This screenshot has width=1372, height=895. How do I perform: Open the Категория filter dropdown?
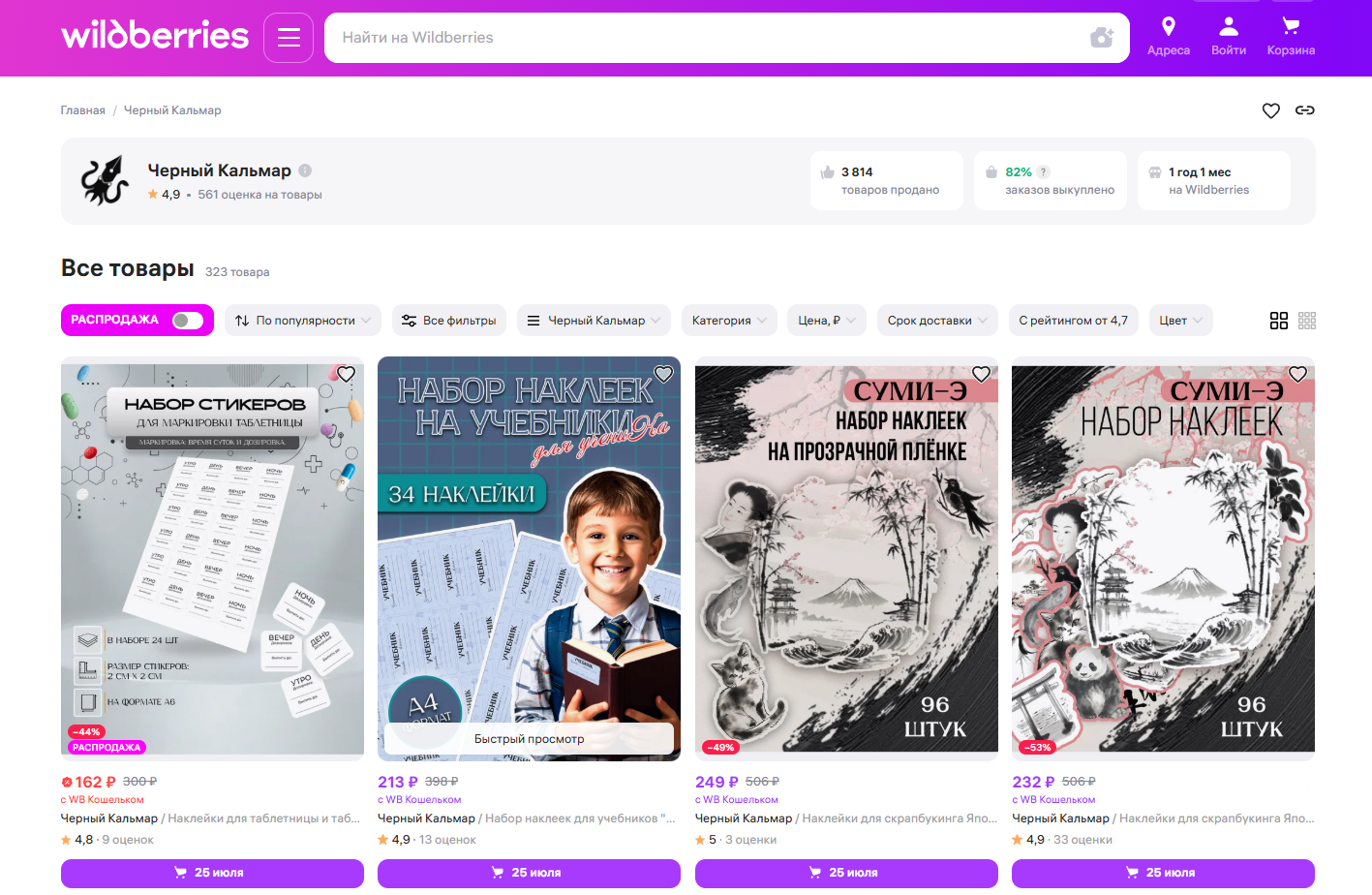pyautogui.click(x=729, y=321)
